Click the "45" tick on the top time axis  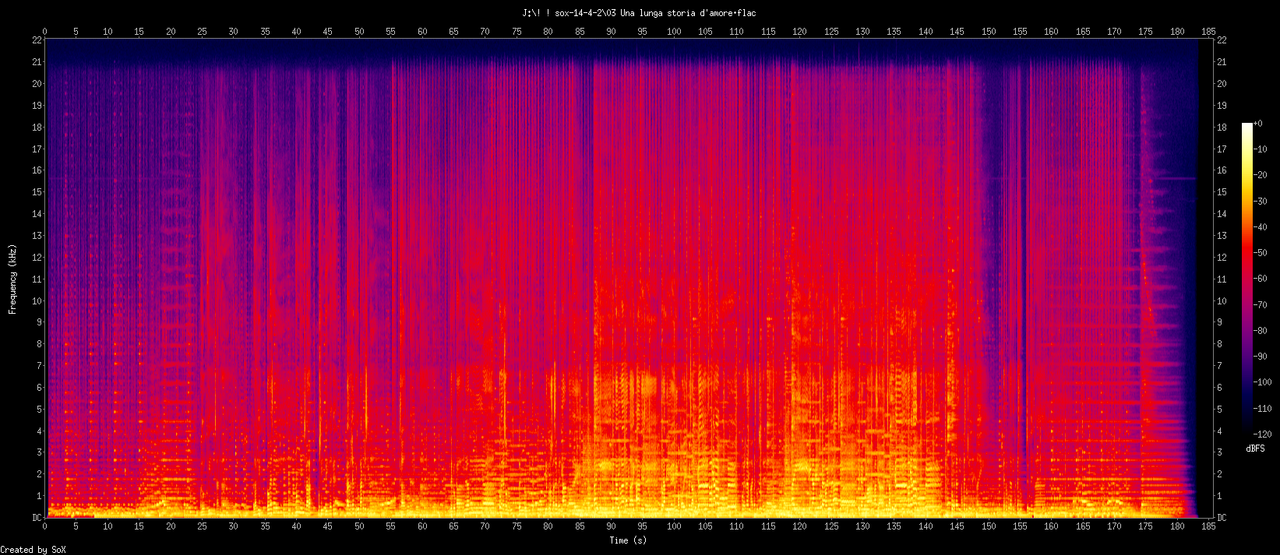point(328,32)
